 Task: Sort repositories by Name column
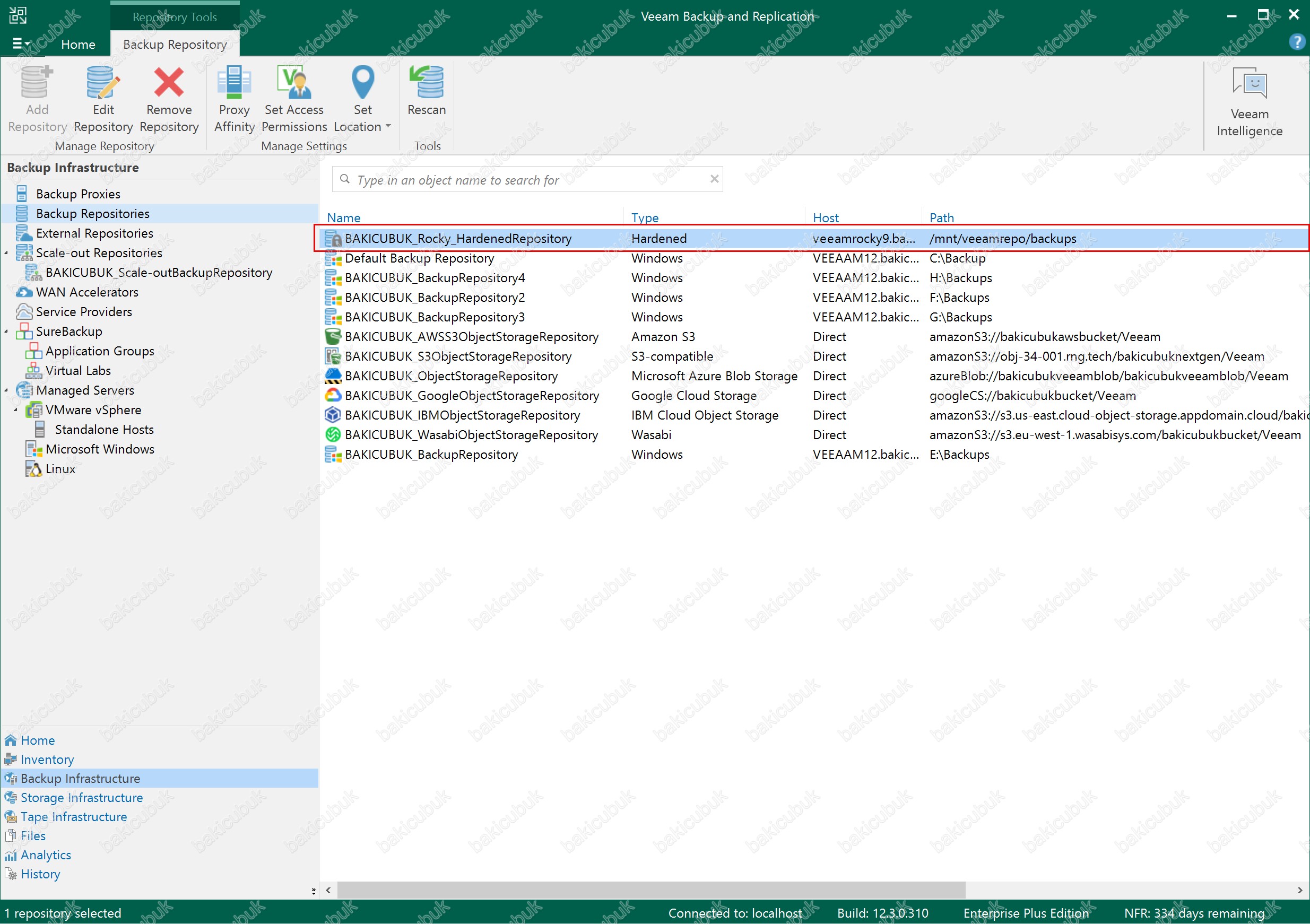(343, 217)
